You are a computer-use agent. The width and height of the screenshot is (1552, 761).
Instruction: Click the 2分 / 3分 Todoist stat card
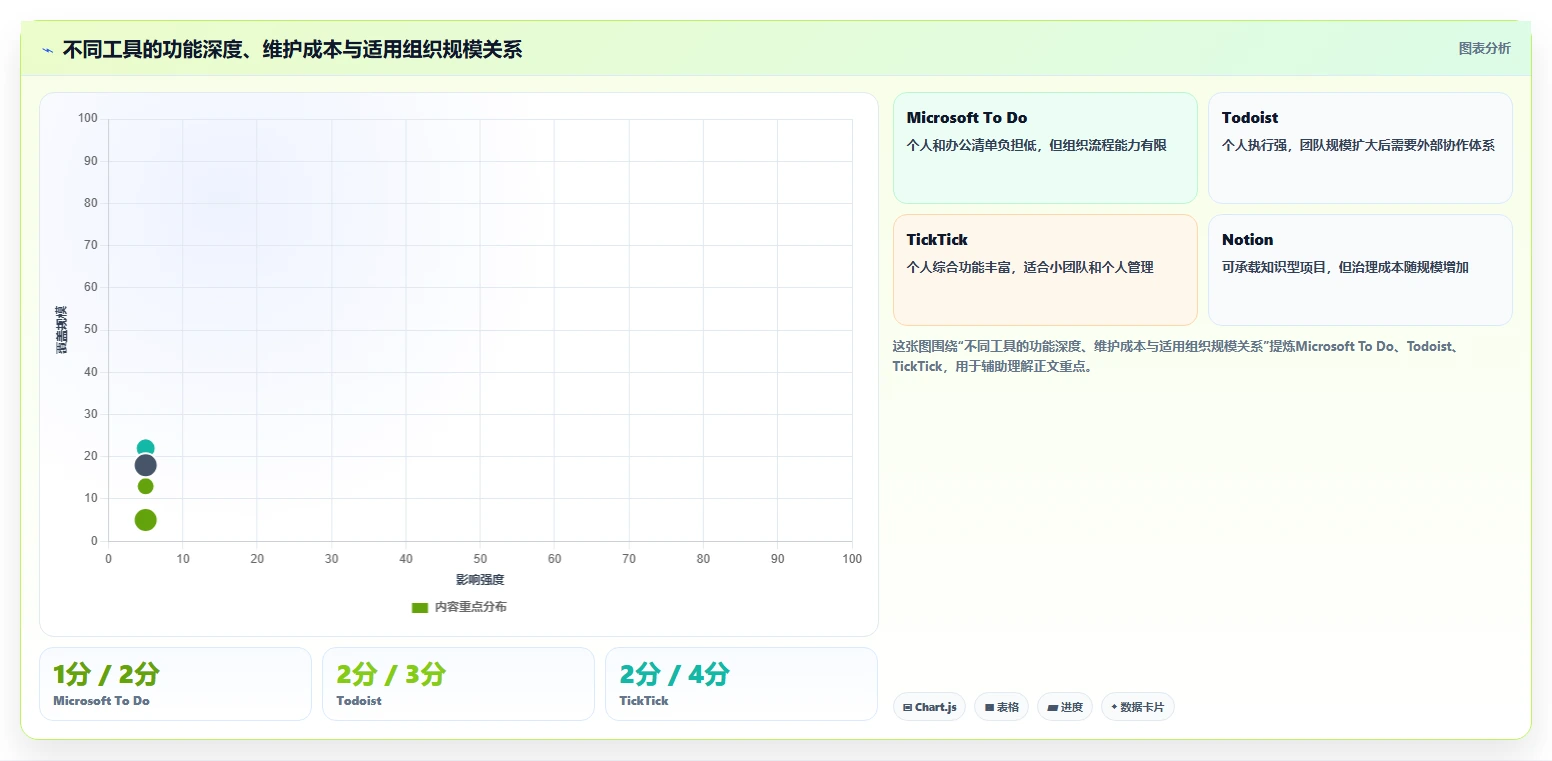click(458, 684)
